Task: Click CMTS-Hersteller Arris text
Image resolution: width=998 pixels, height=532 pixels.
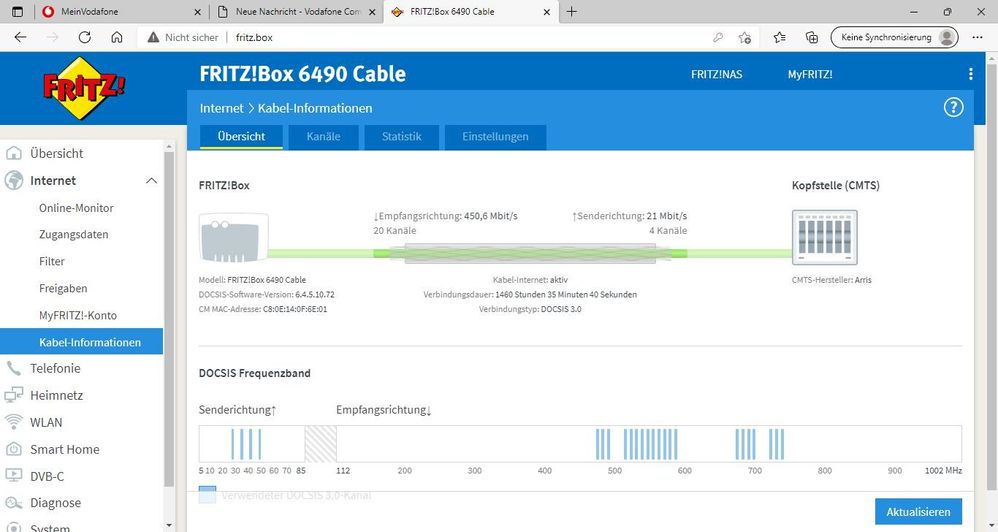Action: pyautogui.click(x=832, y=280)
